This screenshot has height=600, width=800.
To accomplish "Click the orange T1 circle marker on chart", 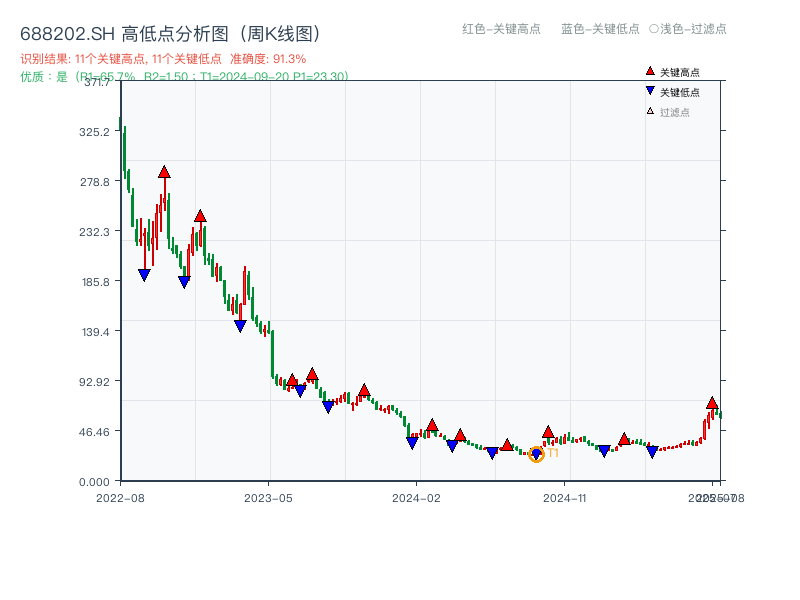I will pyautogui.click(x=537, y=453).
